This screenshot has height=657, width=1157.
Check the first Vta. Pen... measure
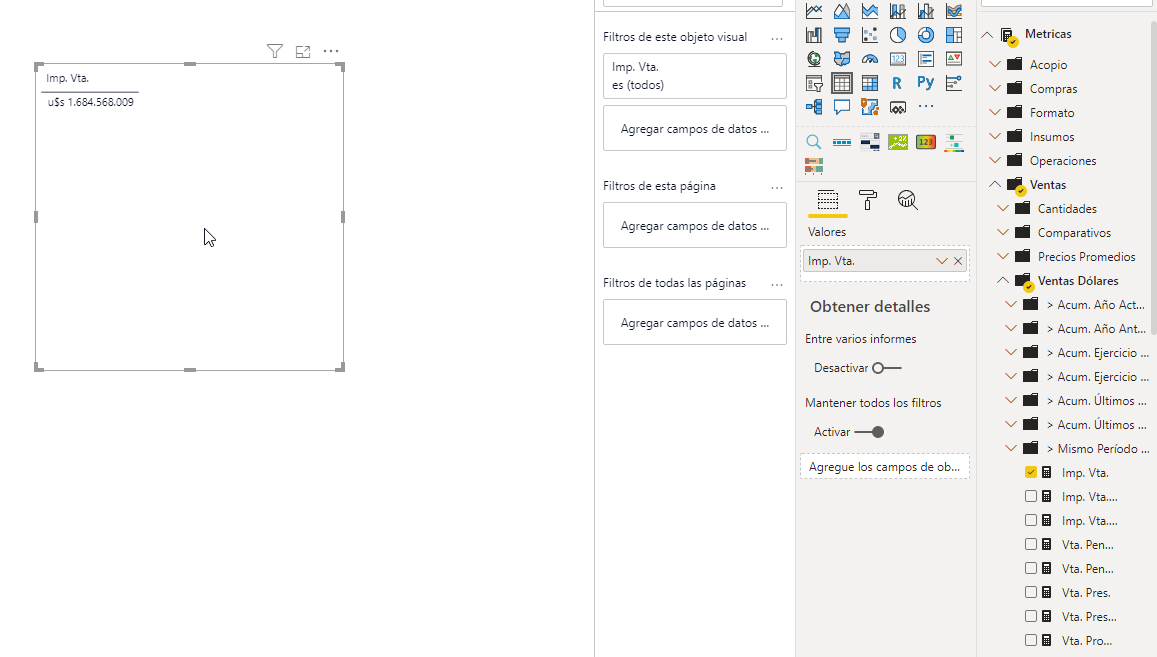click(1031, 544)
